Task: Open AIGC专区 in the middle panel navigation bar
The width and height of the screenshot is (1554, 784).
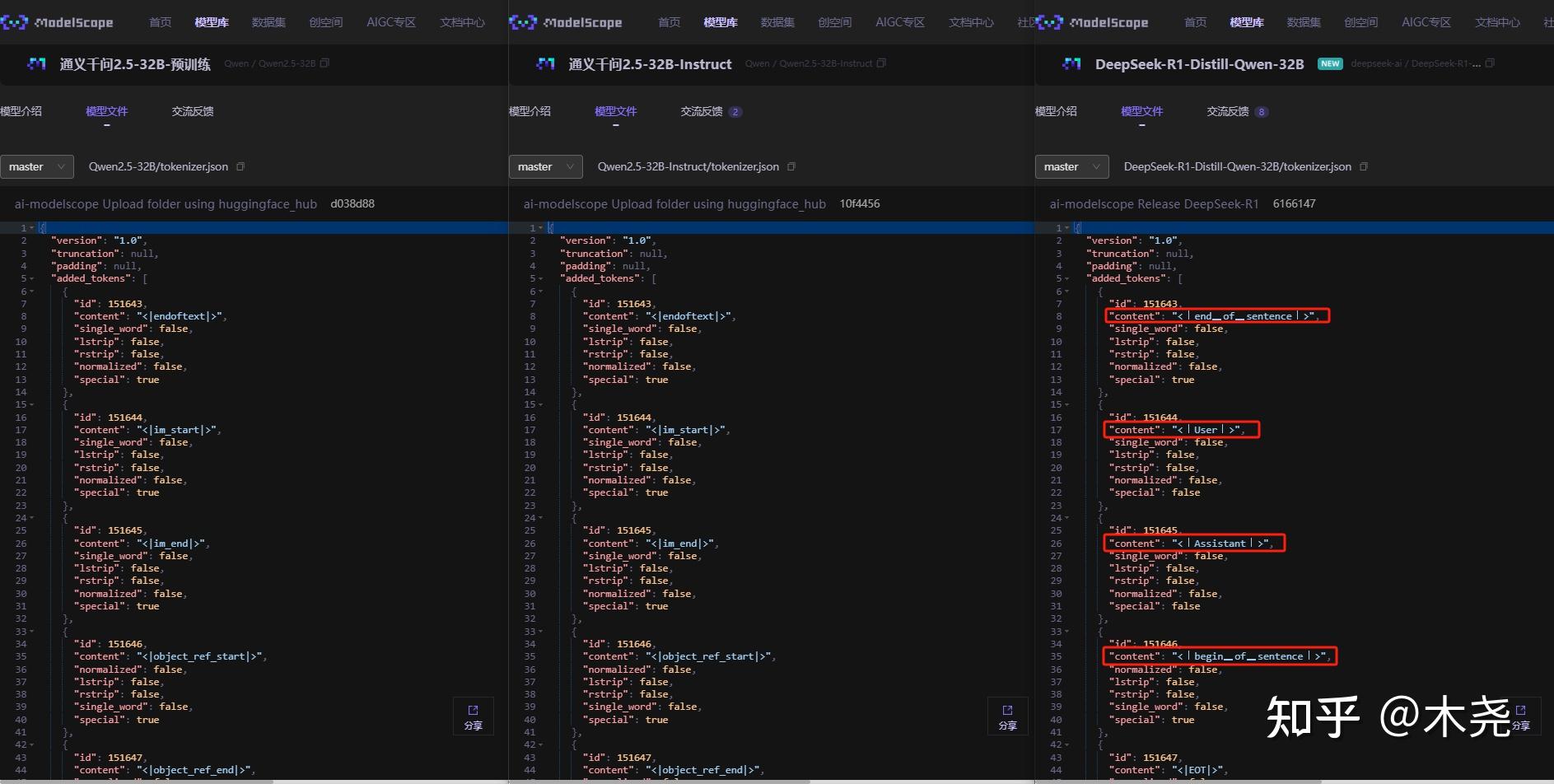Action: (x=900, y=22)
